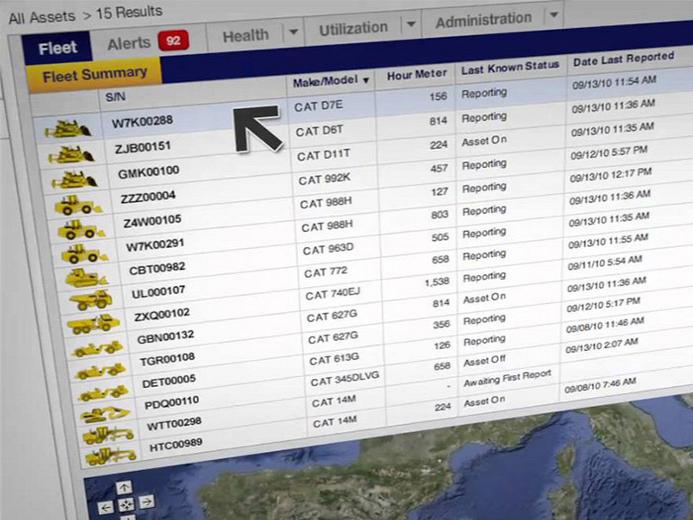Click the Date Last Reported column header
Viewport: 693px width, 520px height.
(624, 59)
